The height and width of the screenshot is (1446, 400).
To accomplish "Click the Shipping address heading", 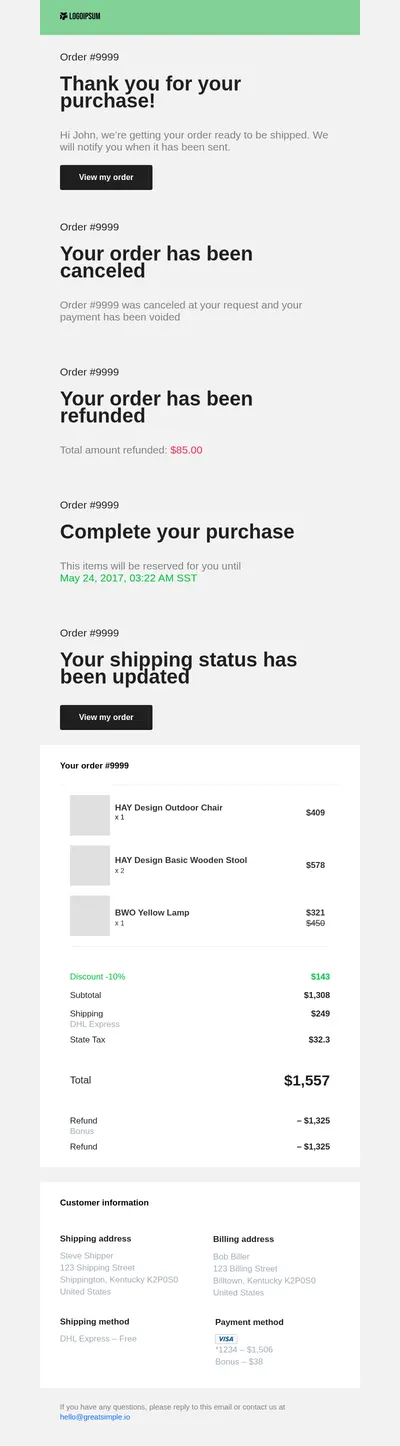I will [x=96, y=1238].
